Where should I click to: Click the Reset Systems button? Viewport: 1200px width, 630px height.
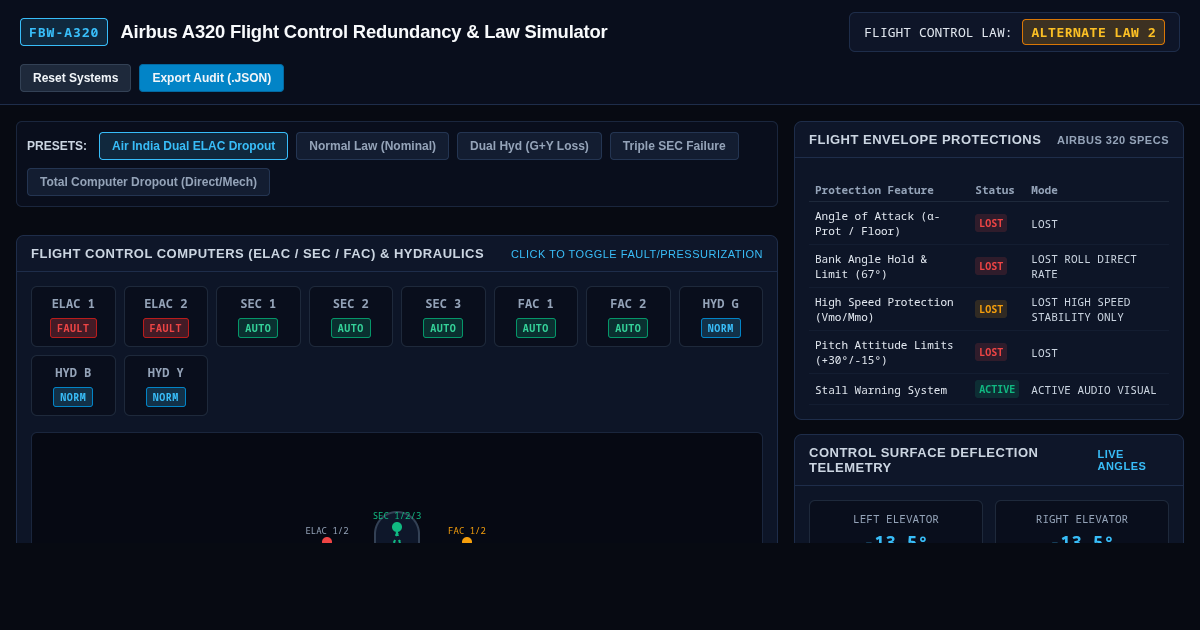(75, 78)
